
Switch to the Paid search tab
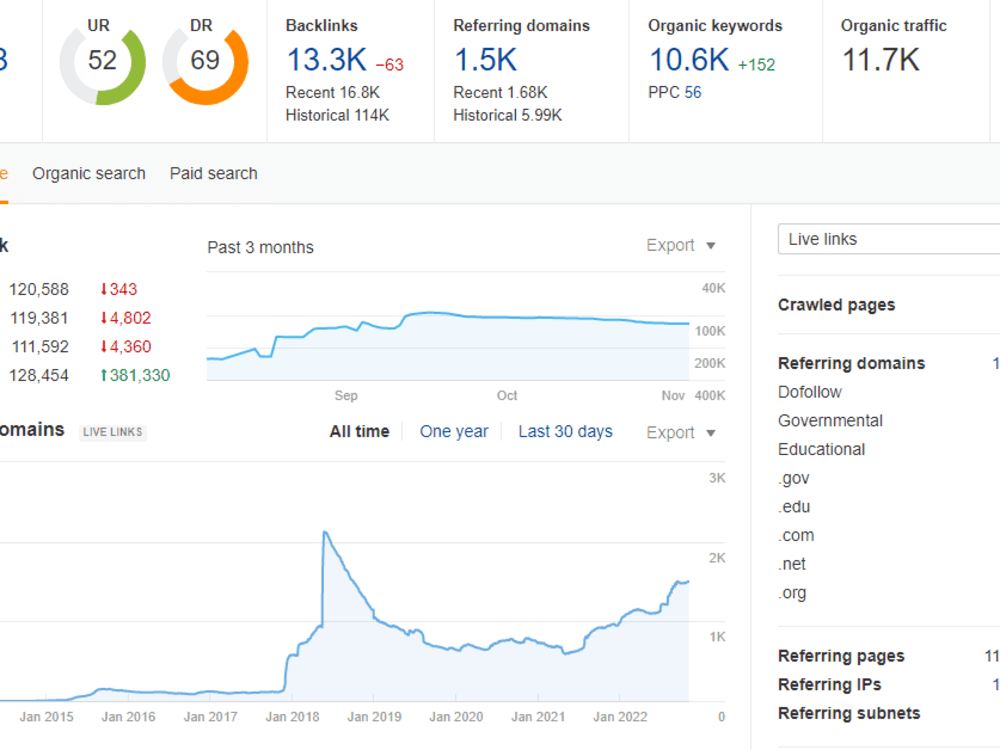tap(213, 173)
